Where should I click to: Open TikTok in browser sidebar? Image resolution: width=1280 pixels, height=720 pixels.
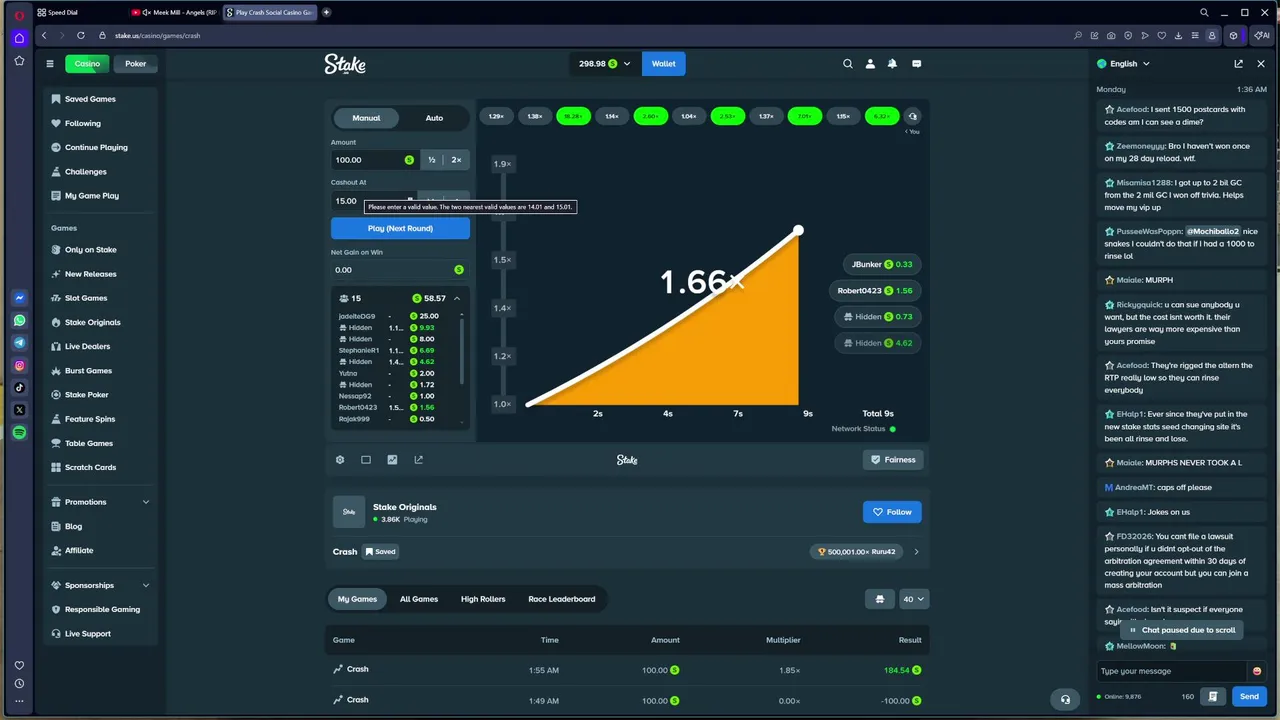pos(19,388)
